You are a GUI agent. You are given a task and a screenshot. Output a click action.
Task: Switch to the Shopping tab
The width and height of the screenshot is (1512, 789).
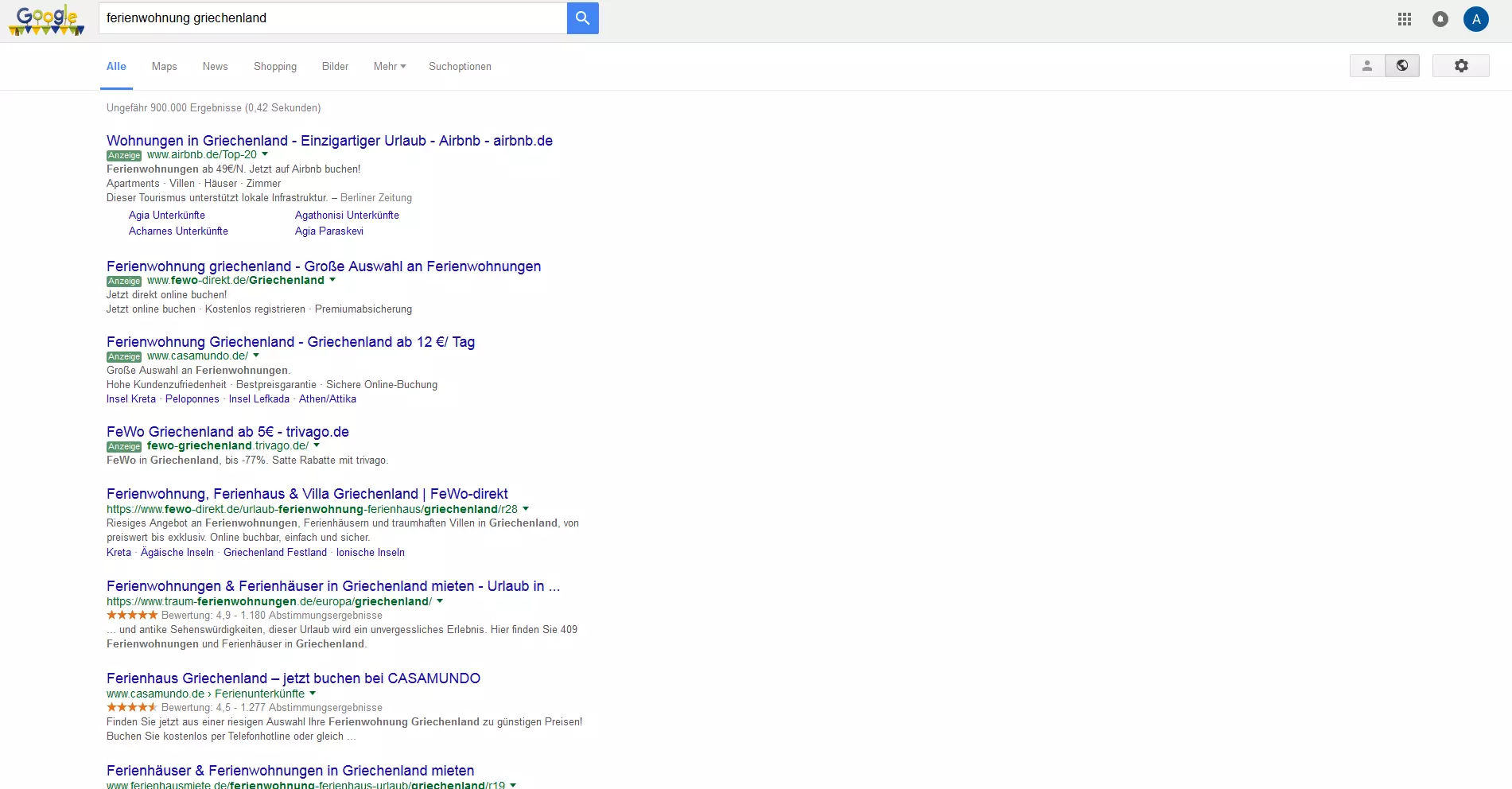[x=275, y=67]
